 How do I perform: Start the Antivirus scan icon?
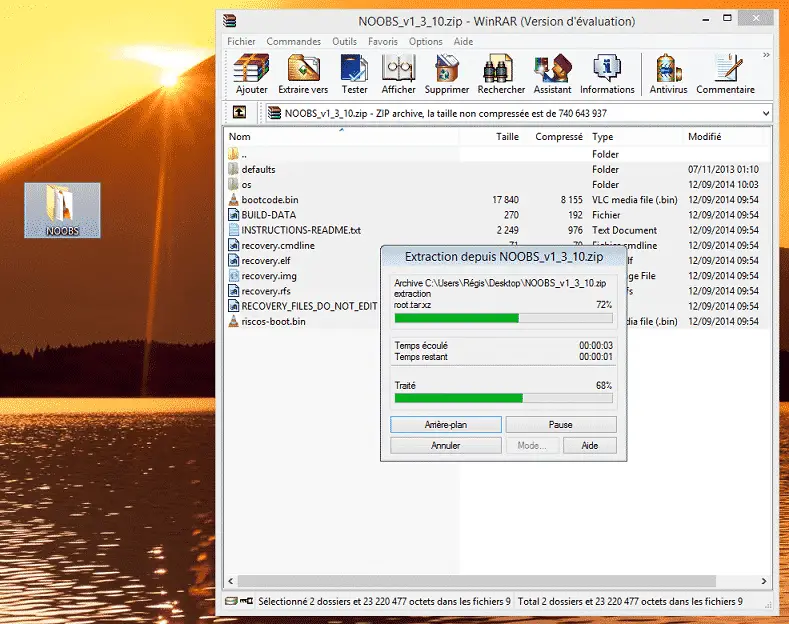click(668, 74)
